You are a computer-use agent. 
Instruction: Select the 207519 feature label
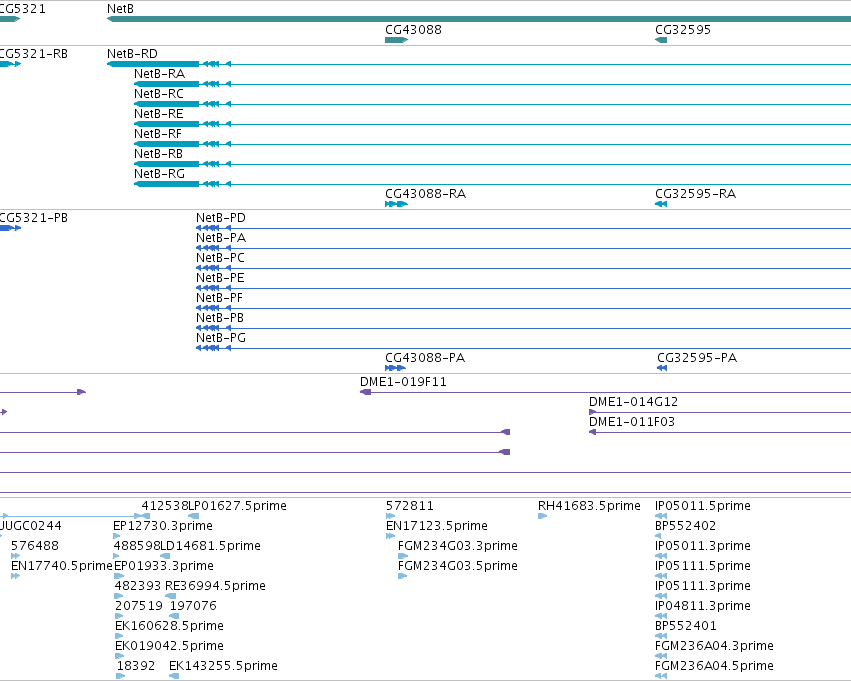[139, 606]
